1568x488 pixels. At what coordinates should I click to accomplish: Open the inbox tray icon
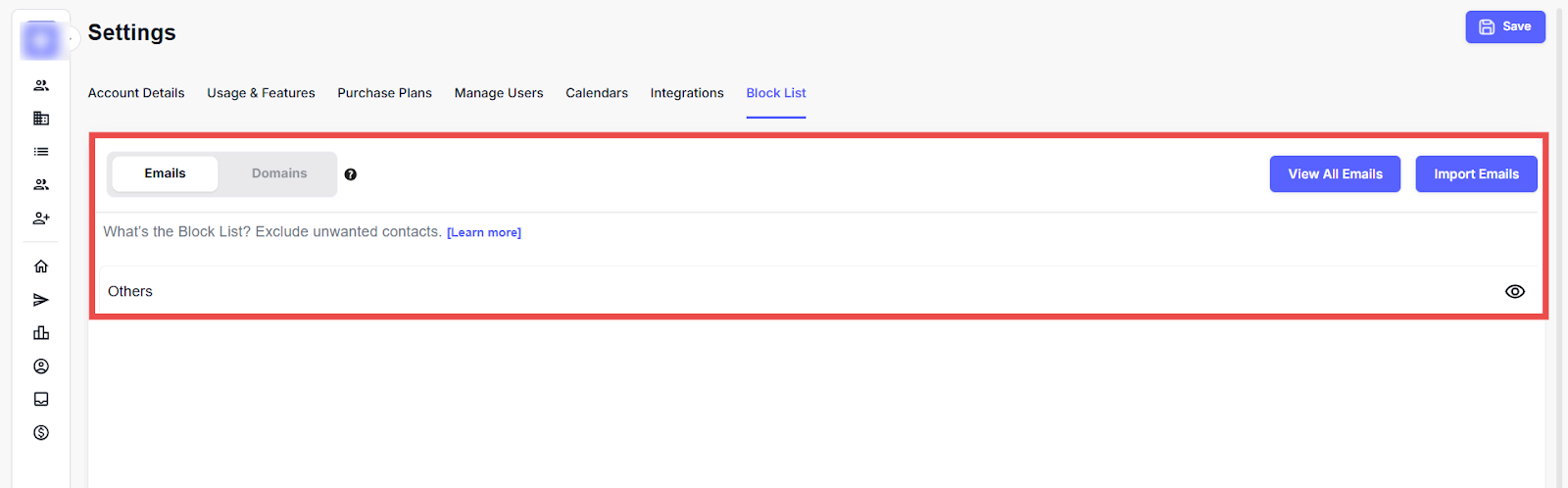(41, 400)
